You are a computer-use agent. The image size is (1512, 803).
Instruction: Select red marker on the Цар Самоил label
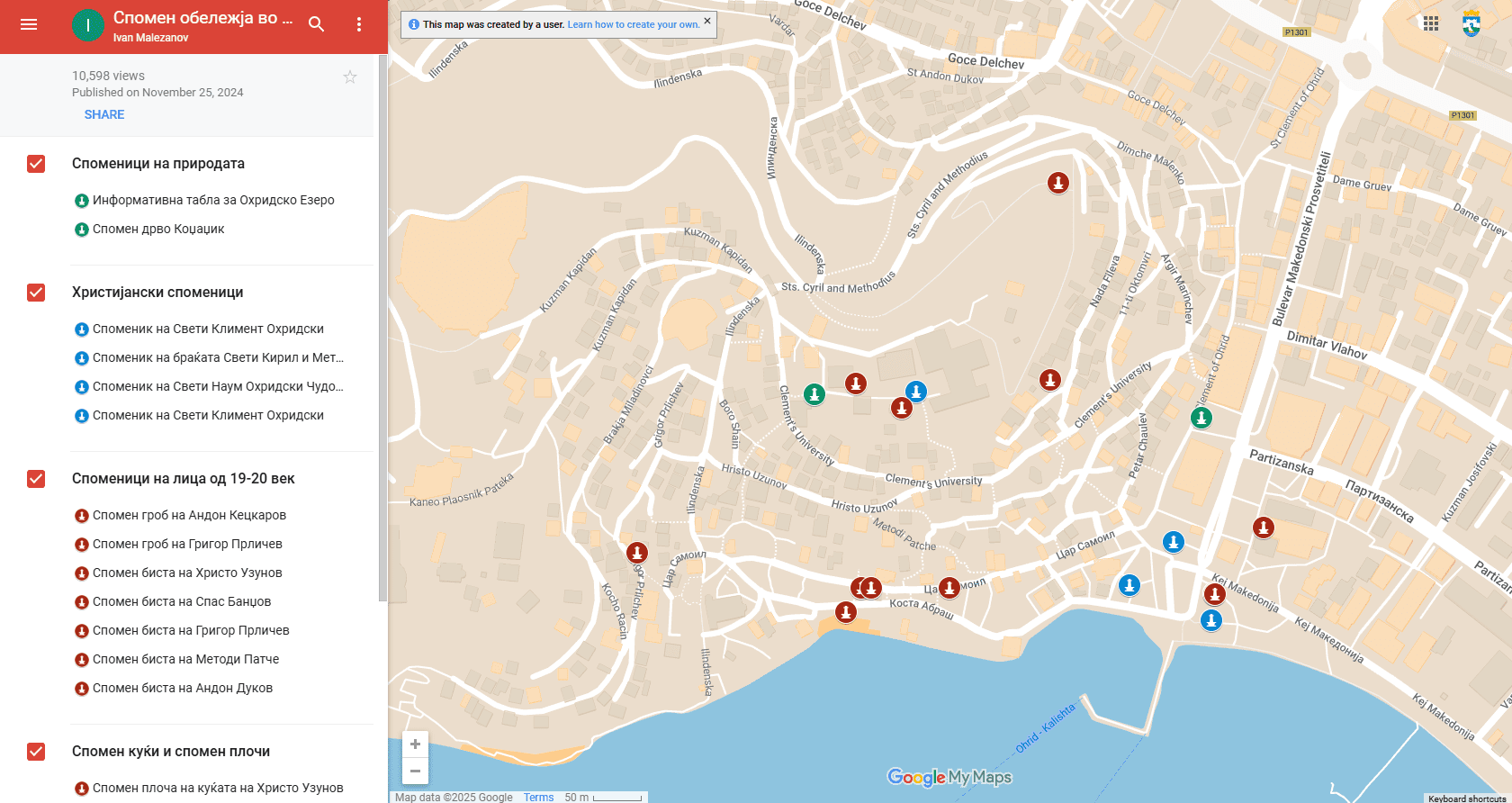(x=949, y=589)
